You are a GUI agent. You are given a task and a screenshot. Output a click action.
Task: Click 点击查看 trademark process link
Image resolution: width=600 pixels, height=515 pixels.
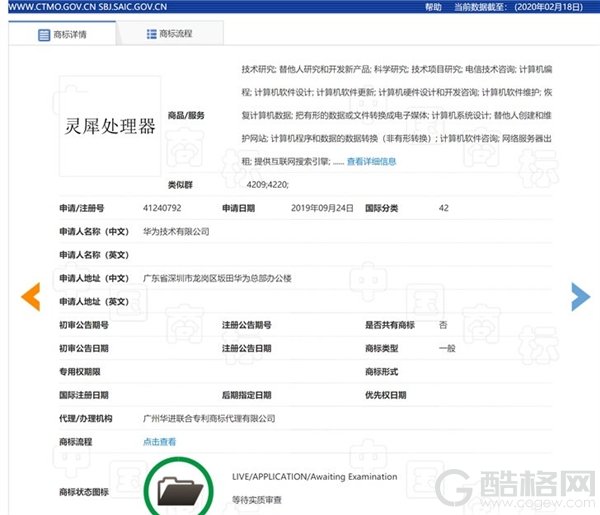(159, 442)
